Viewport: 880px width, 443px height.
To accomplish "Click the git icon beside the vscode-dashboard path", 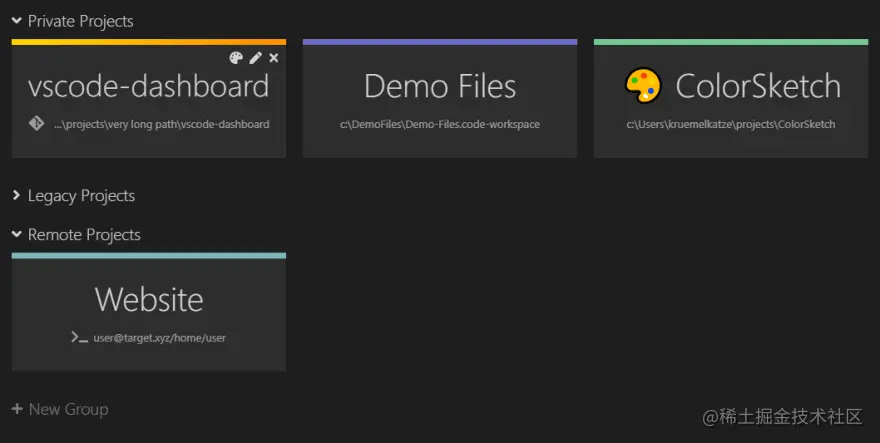I will (x=36, y=124).
